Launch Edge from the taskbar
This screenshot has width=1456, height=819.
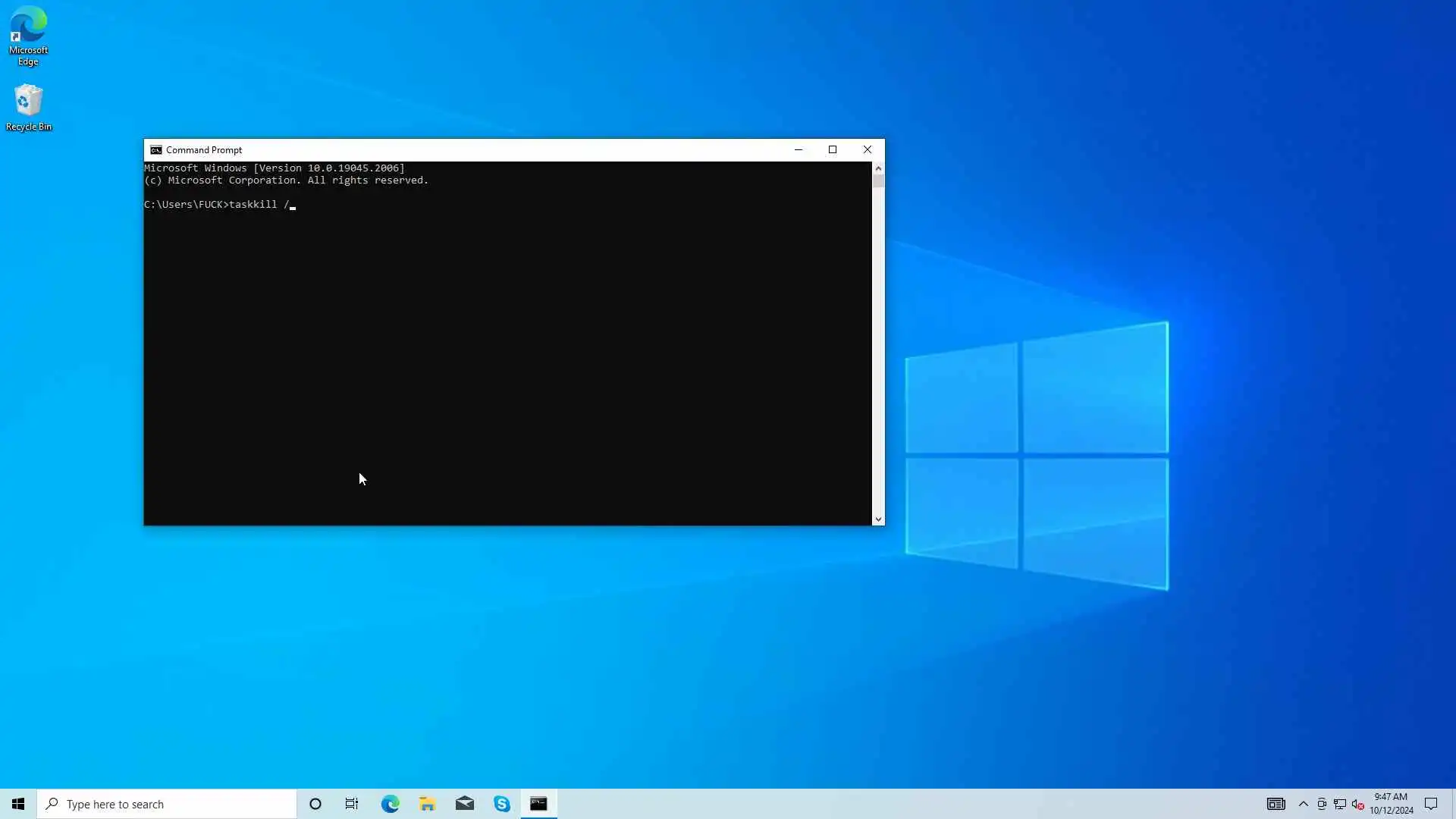click(x=390, y=804)
